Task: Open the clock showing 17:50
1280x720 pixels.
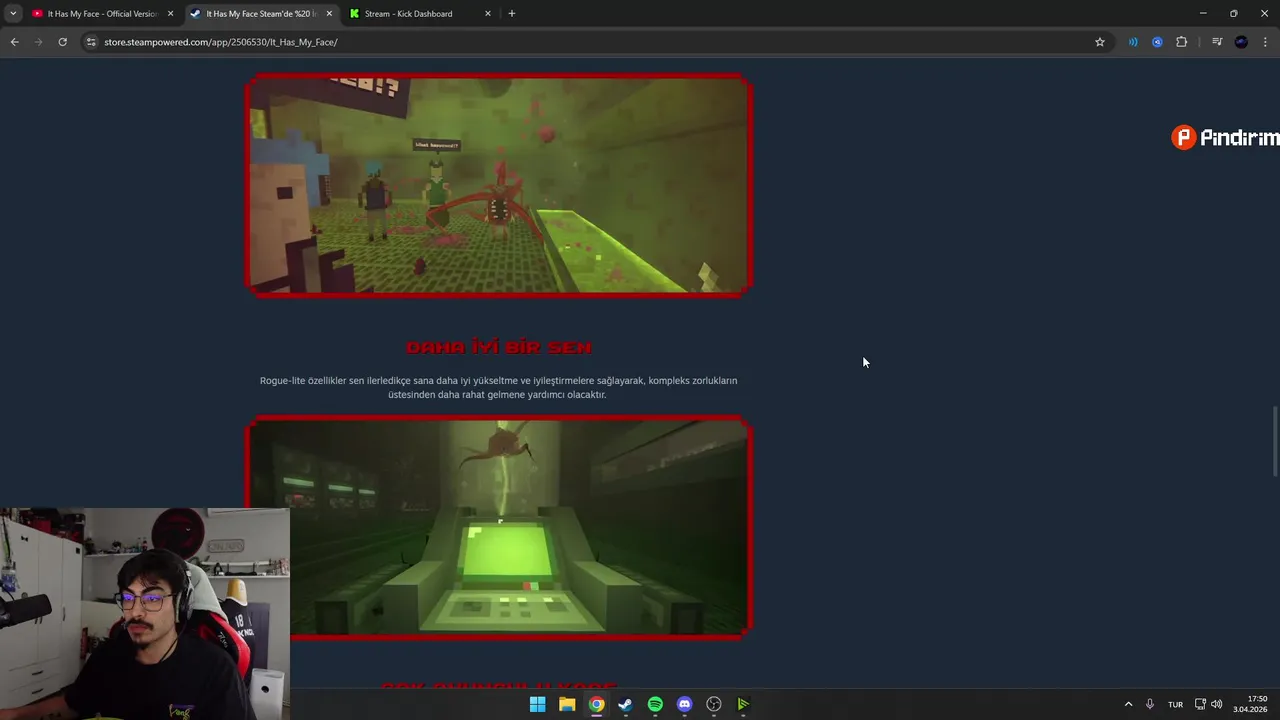Action: click(1251, 704)
